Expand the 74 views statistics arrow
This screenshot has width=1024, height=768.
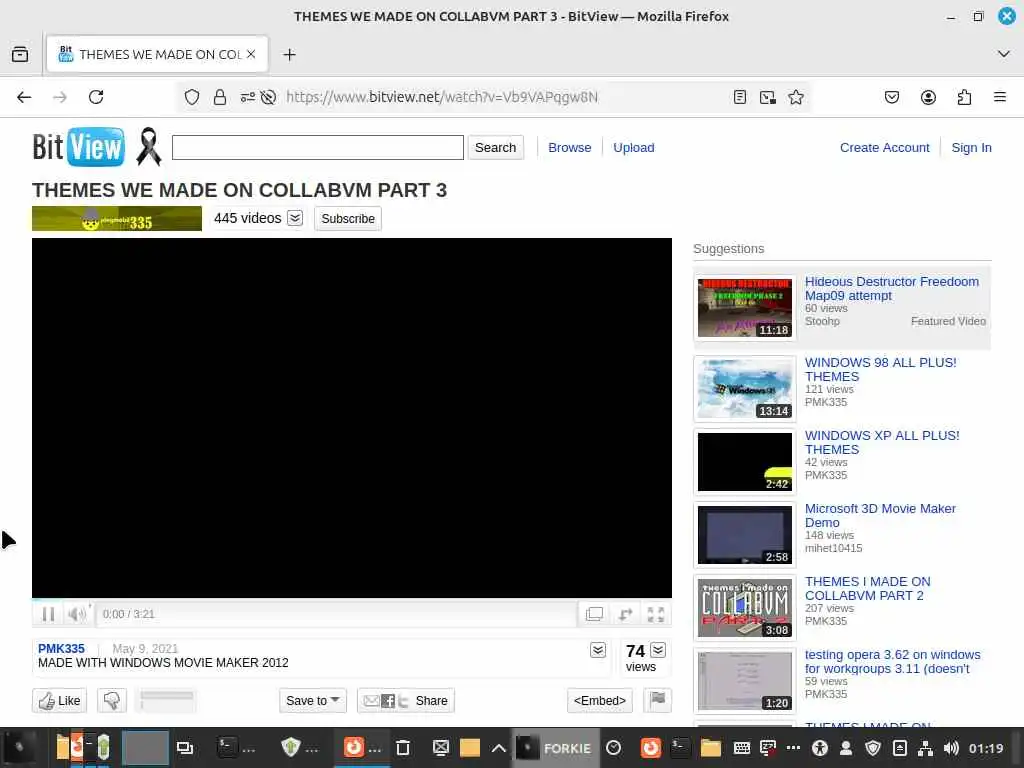coord(658,650)
